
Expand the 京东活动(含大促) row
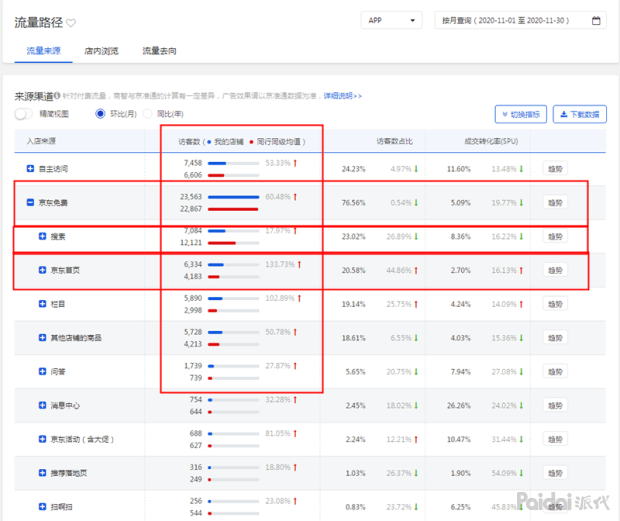tap(42, 439)
